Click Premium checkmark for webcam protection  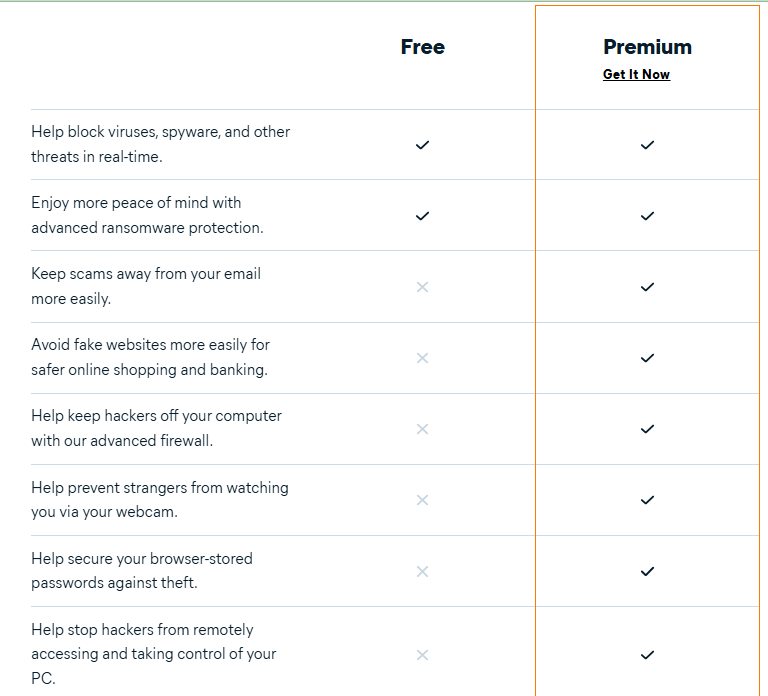[647, 500]
